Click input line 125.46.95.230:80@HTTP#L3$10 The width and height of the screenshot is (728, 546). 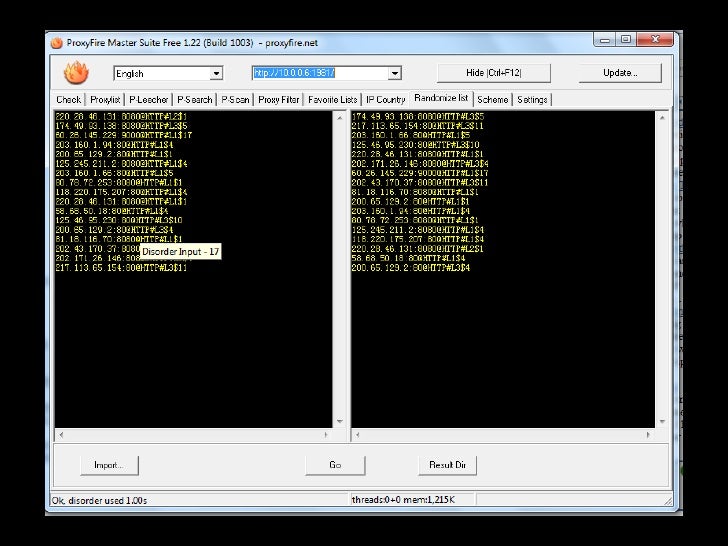point(119,220)
